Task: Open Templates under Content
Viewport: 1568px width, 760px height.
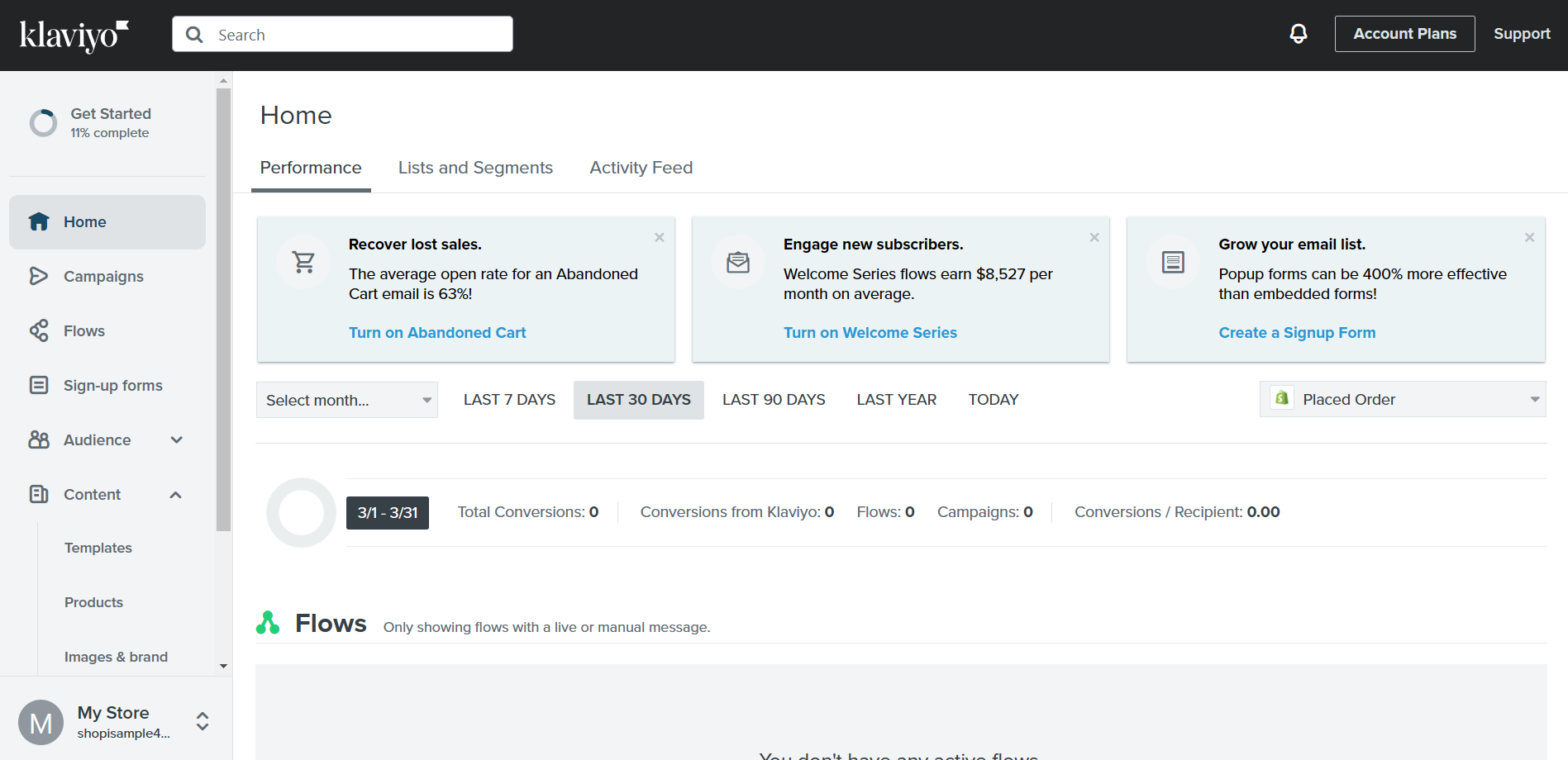Action: 98,548
